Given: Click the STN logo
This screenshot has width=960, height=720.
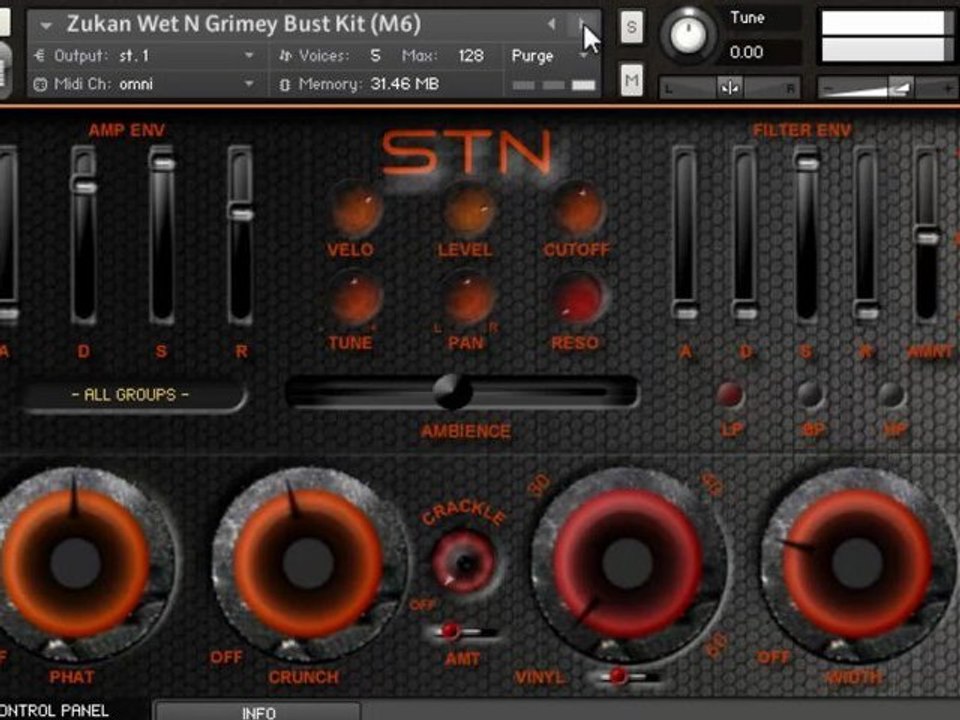Looking at the screenshot, I should coord(467,152).
